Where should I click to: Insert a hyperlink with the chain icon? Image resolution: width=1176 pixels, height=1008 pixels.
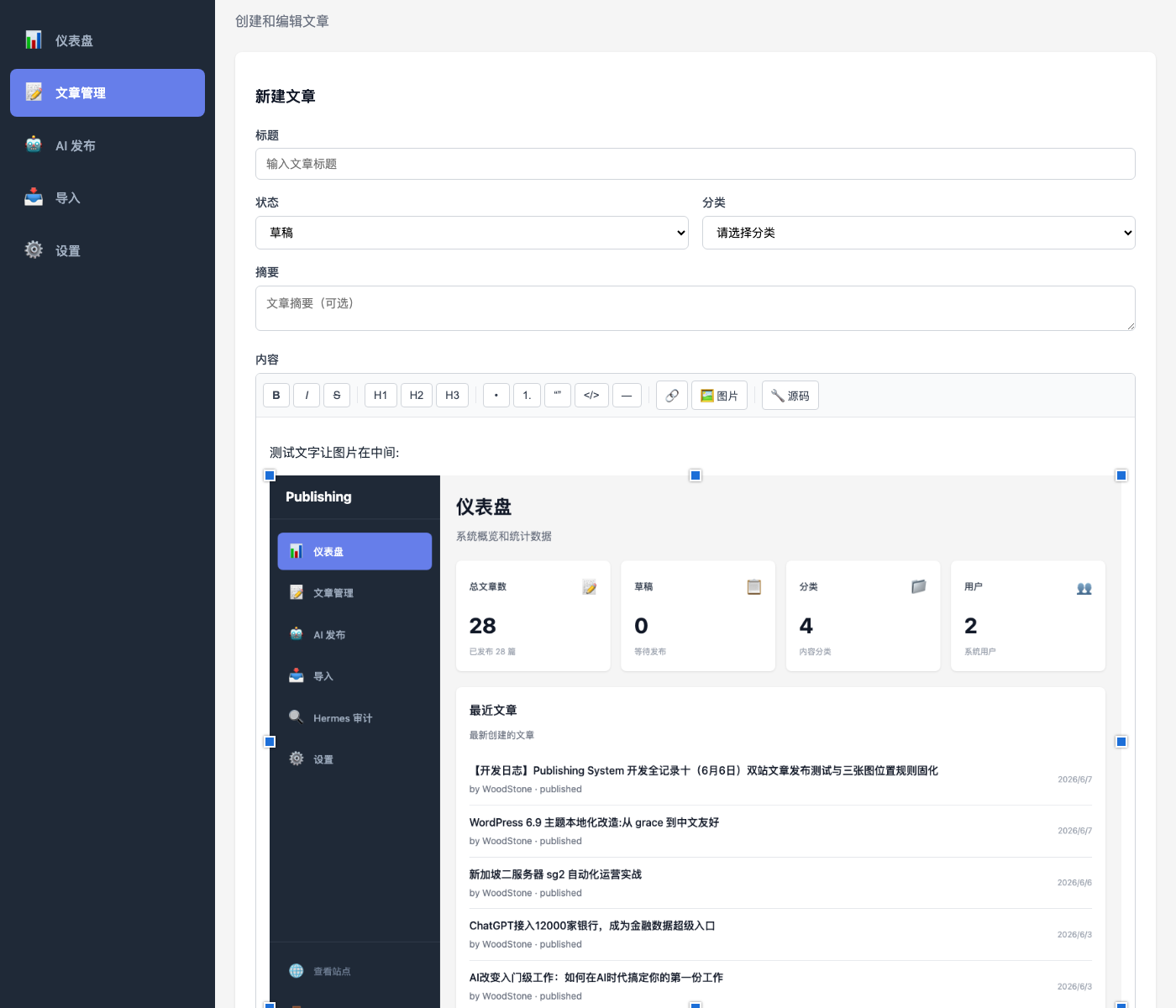click(x=672, y=396)
